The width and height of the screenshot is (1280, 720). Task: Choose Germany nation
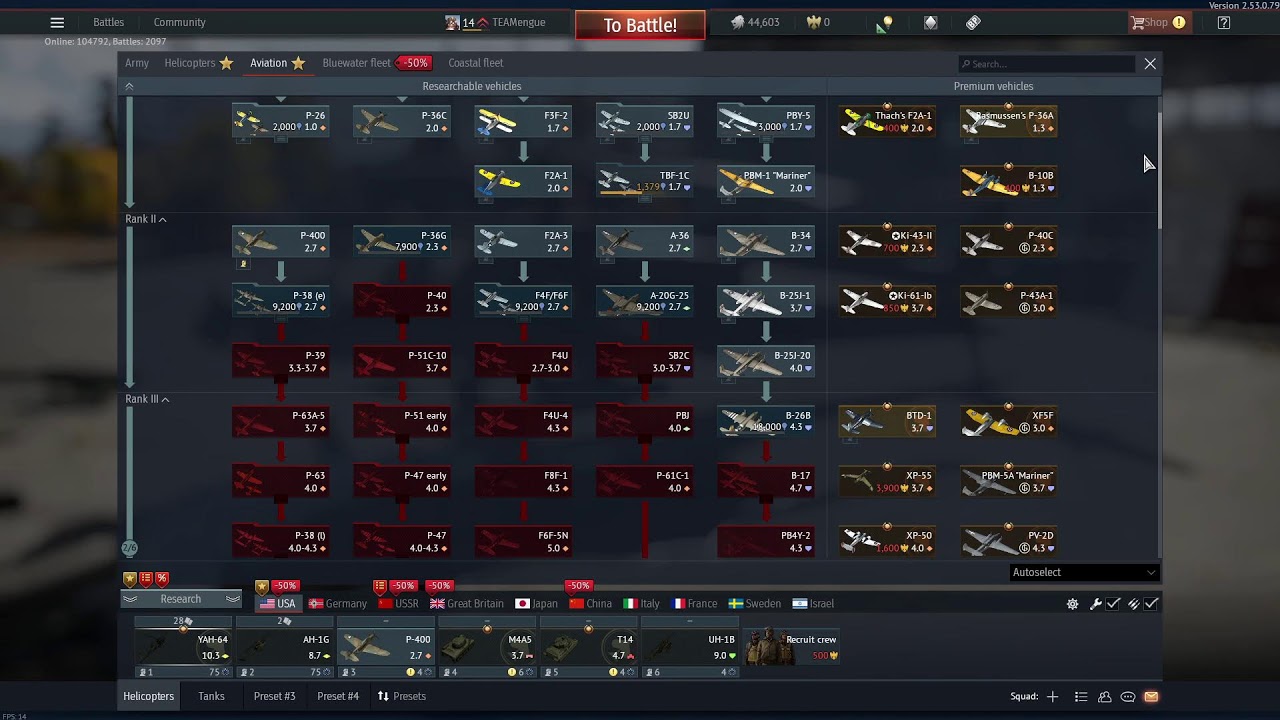click(x=338, y=603)
